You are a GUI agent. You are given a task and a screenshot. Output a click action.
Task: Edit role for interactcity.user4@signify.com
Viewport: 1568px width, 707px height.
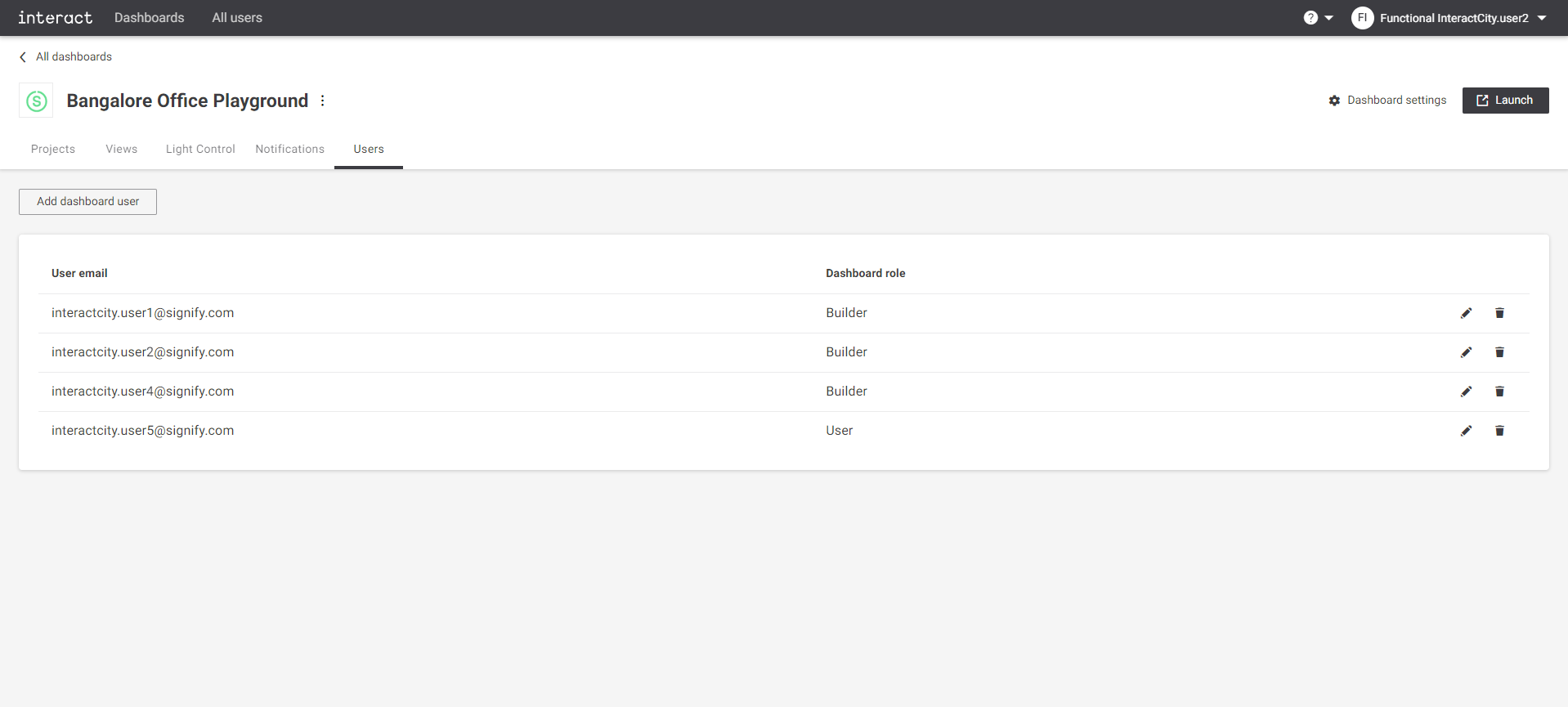(x=1466, y=392)
